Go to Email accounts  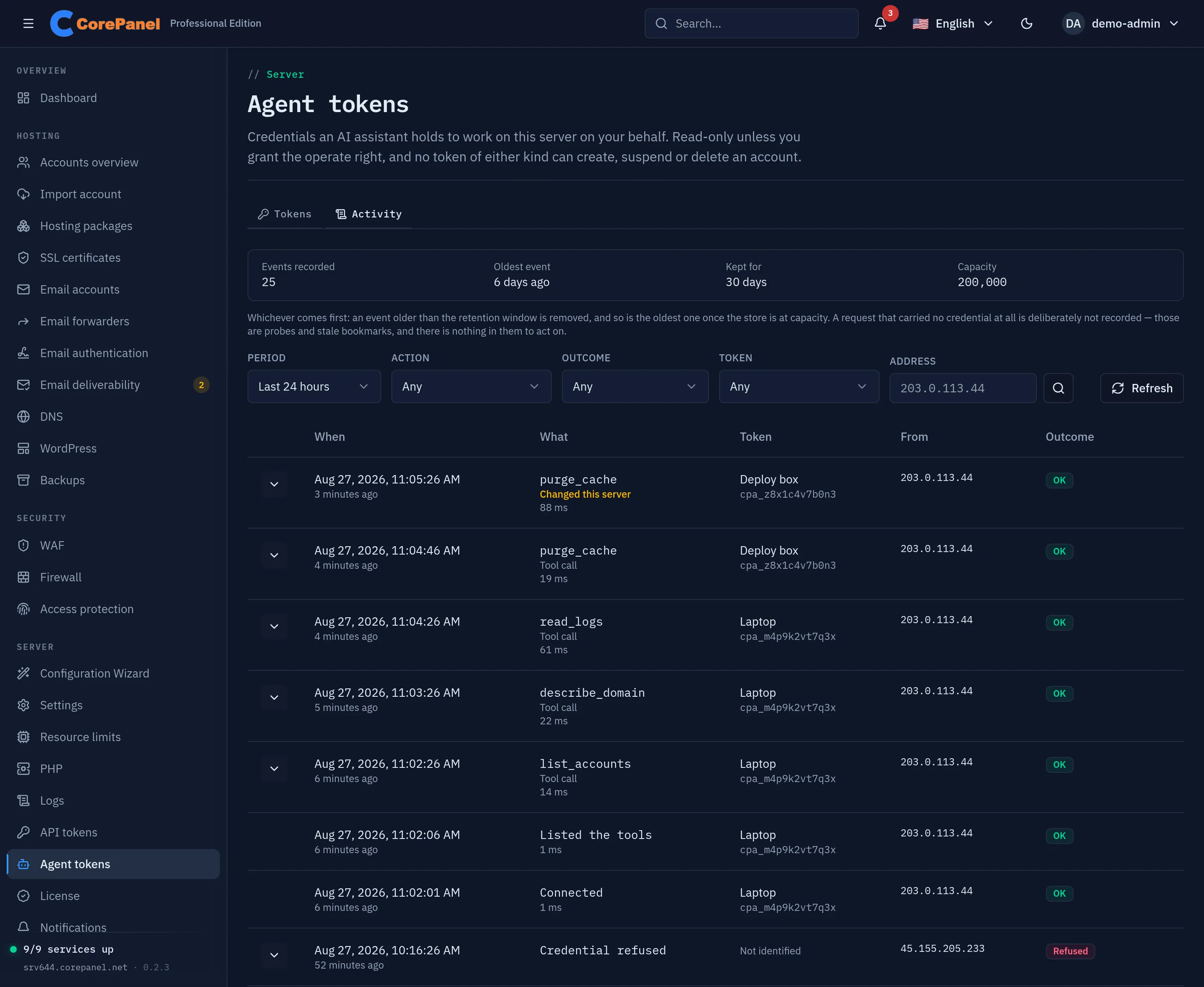pyautogui.click(x=113, y=290)
